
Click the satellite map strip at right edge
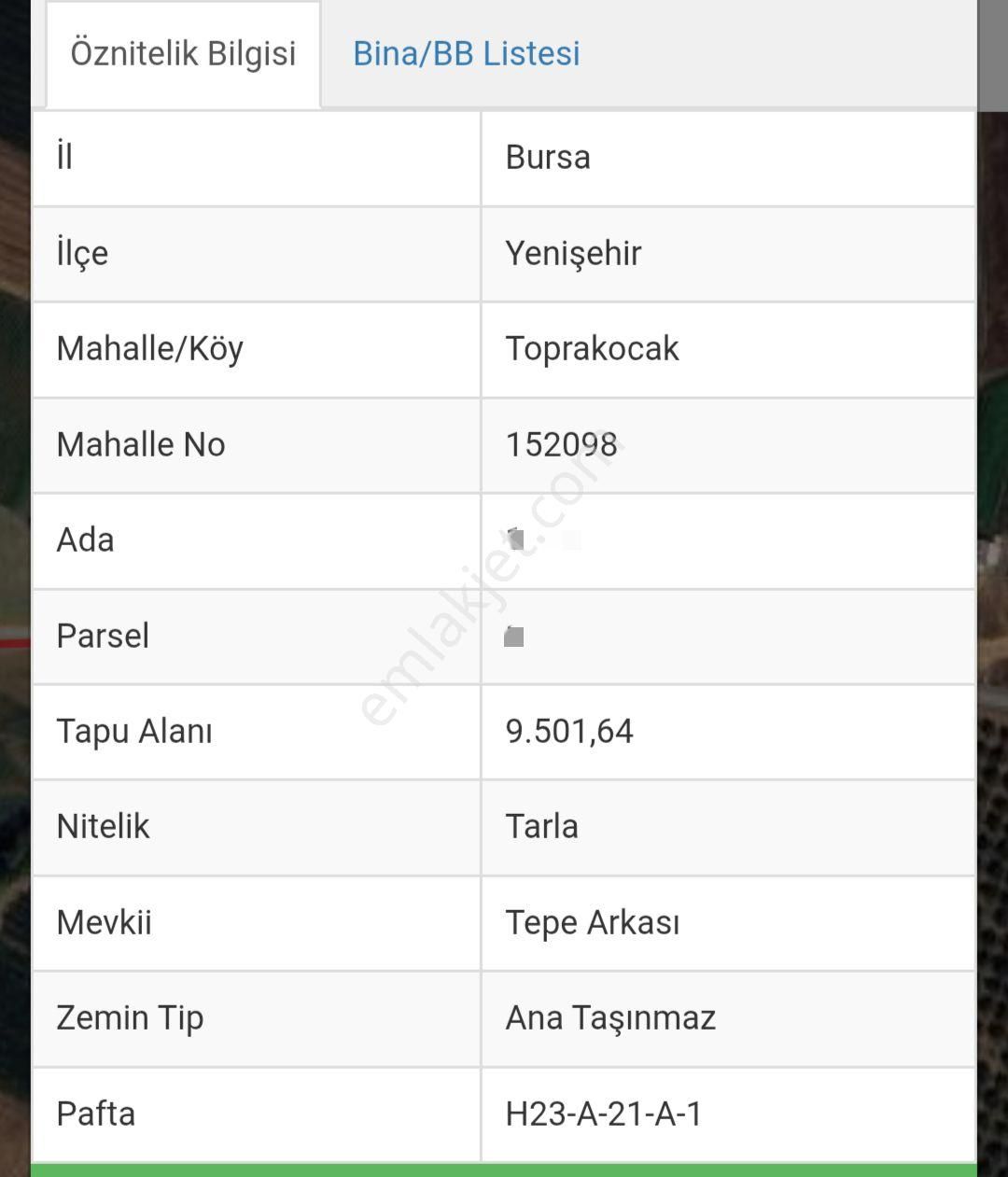[993, 653]
